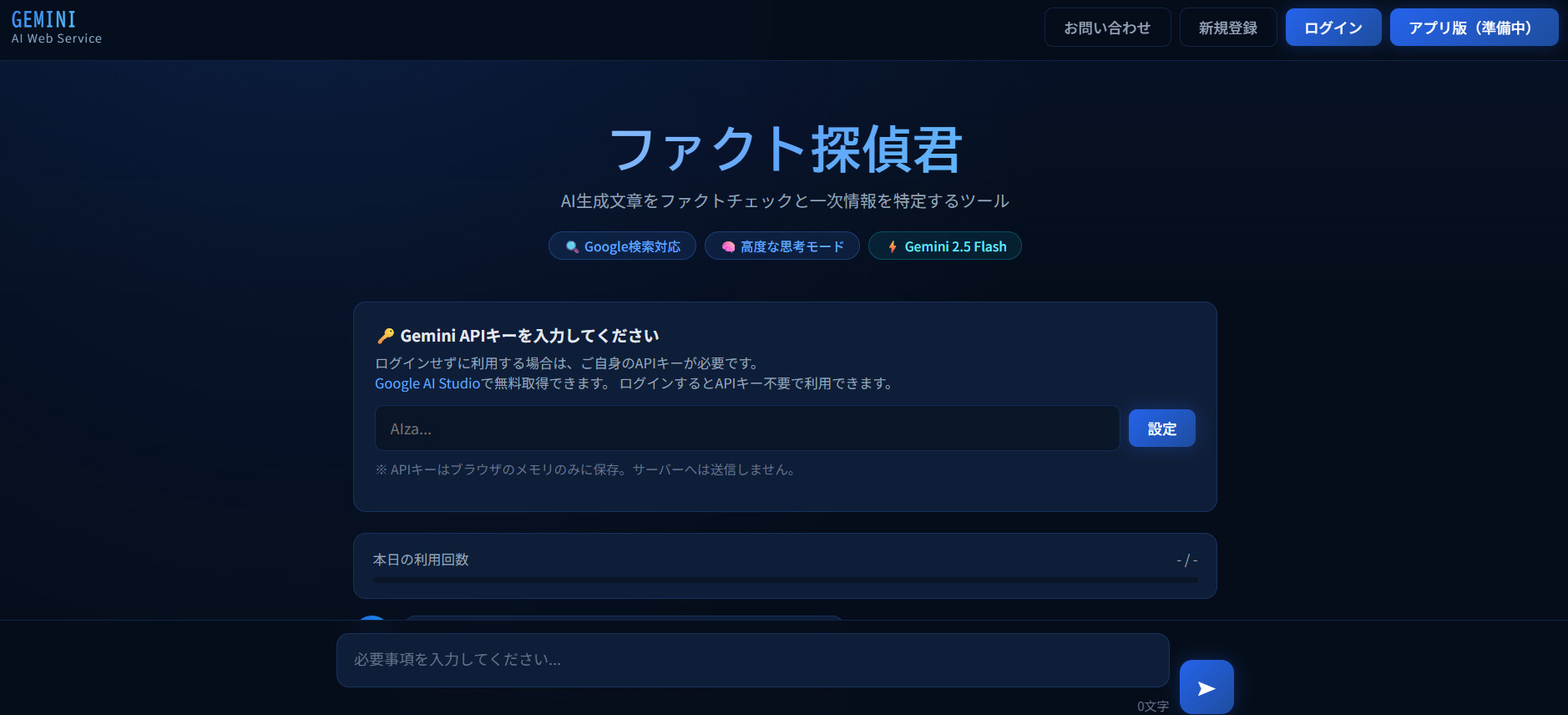The image size is (1568, 715).
Task: Click the GEMINI AI Web Service logo
Action: (x=56, y=27)
